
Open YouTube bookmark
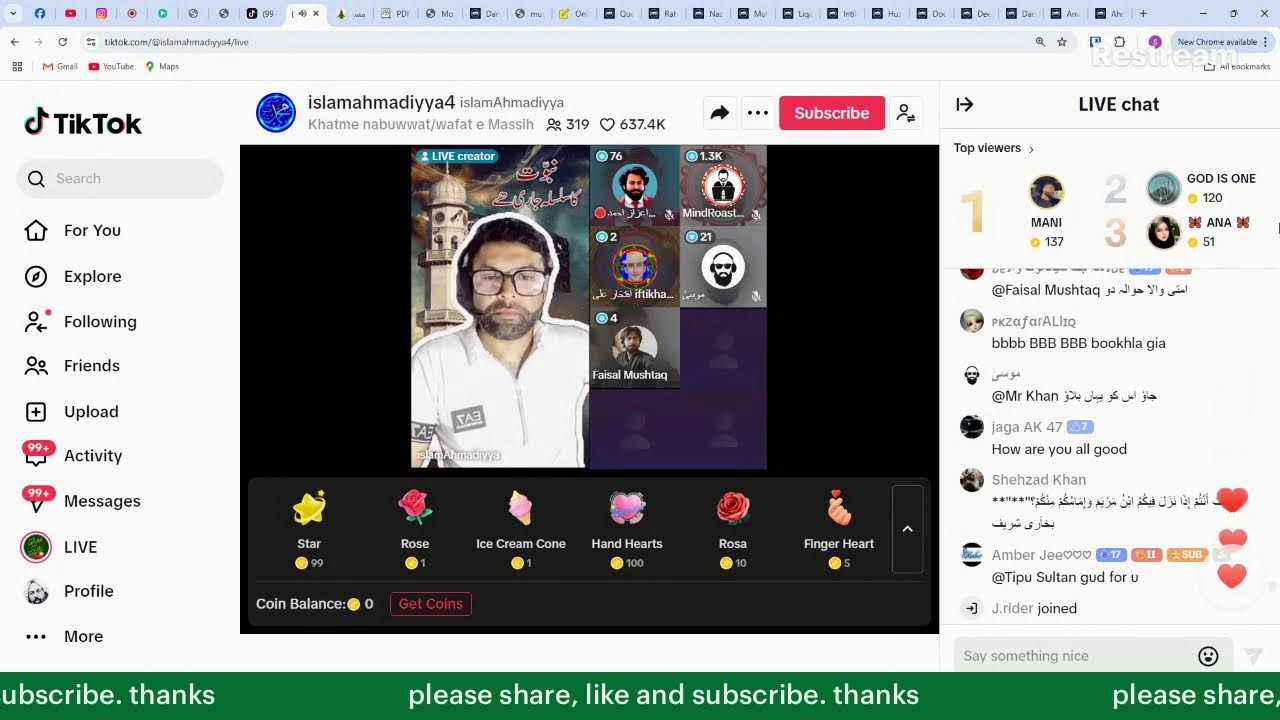pos(111,66)
